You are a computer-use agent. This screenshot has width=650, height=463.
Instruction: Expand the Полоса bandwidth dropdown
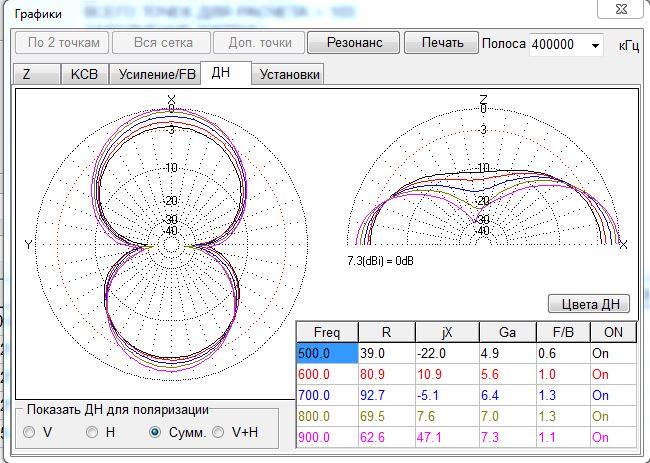click(x=596, y=45)
